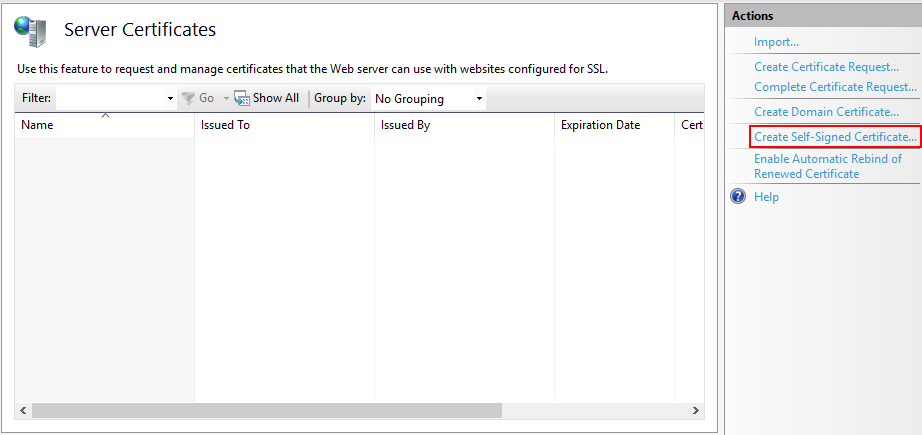Click inside the Filter text field
The height and width of the screenshot is (435, 922).
coord(110,99)
